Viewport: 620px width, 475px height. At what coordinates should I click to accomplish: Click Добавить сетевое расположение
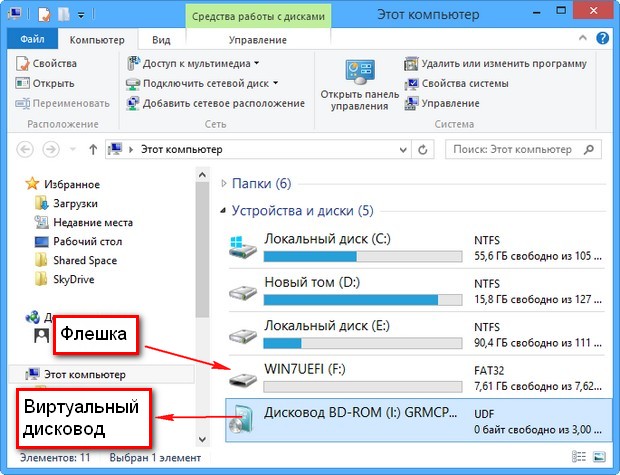pyautogui.click(x=215, y=104)
